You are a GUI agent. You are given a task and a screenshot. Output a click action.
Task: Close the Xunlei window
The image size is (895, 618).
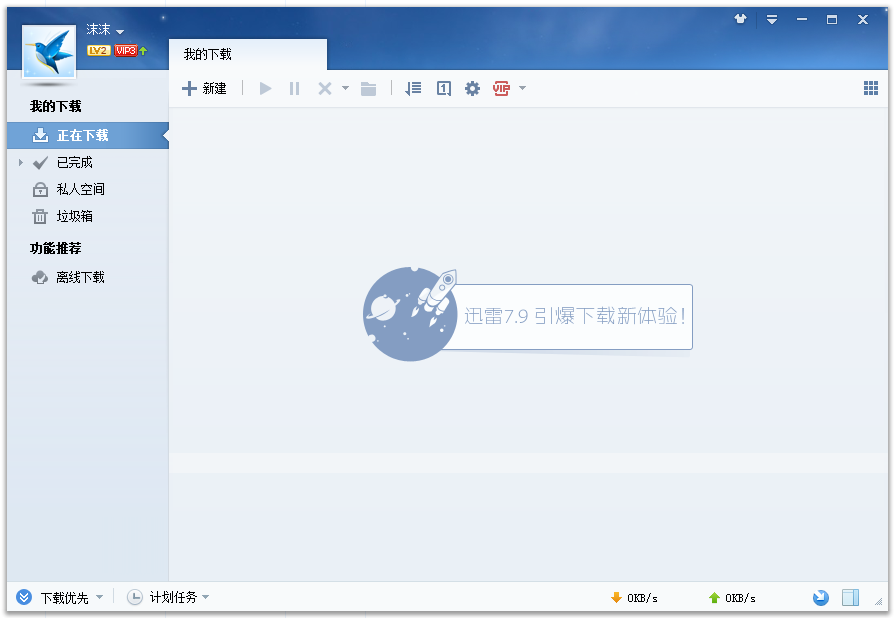[x=863, y=19]
